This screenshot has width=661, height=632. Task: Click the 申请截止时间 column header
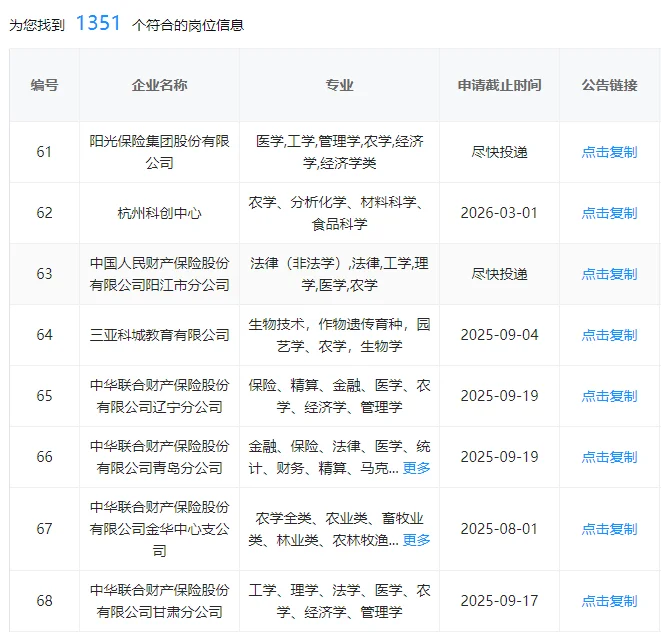[x=500, y=85]
